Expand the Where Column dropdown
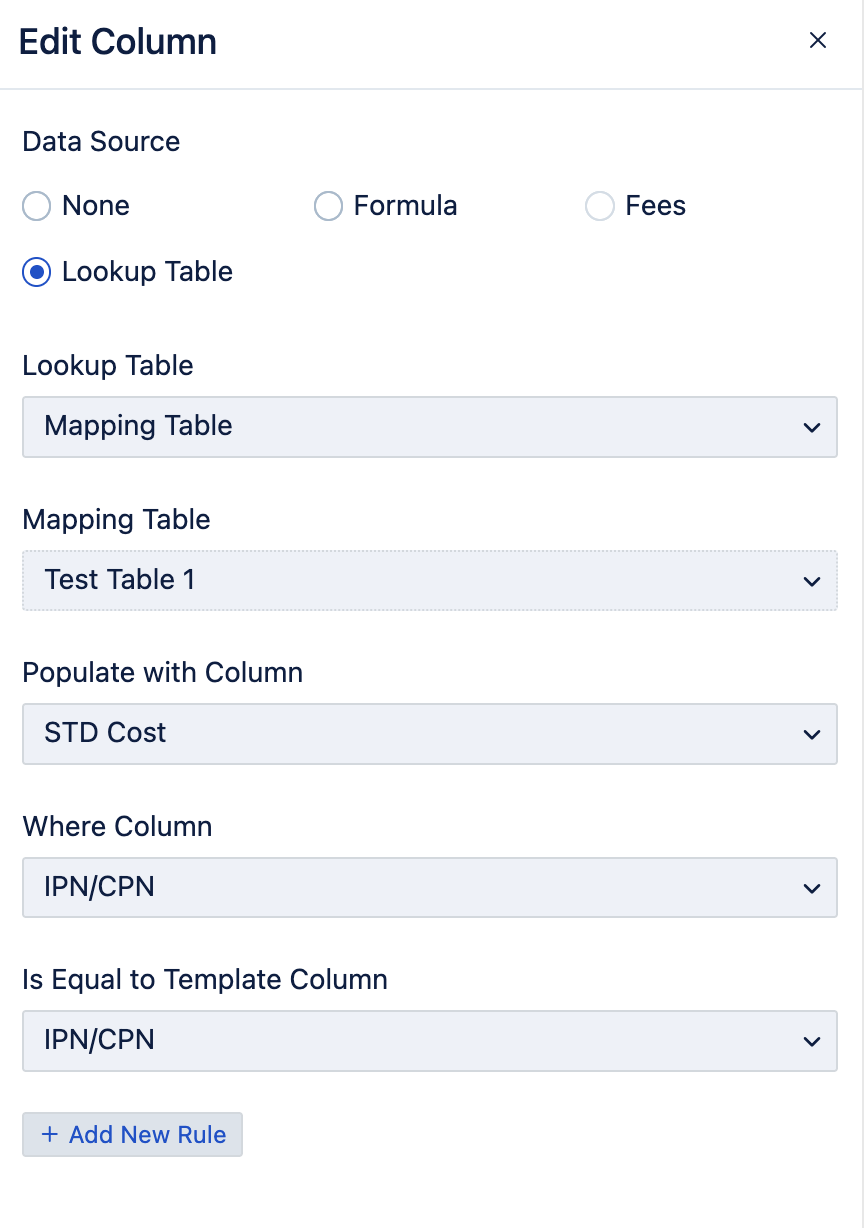The height and width of the screenshot is (1228, 864). tap(429, 888)
